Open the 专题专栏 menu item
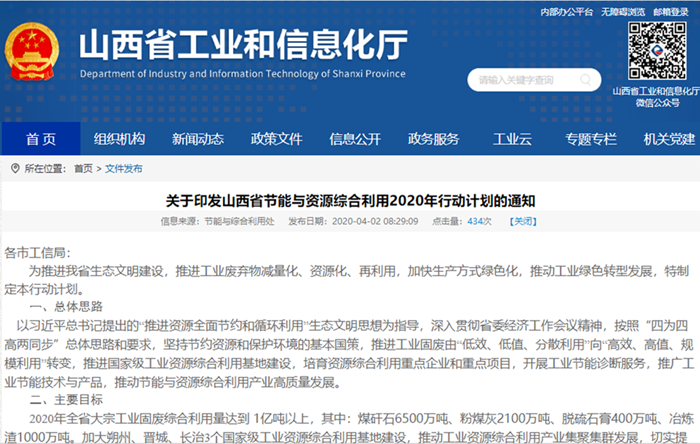Screen dimensions: 700x444 pyautogui.click(x=591, y=139)
